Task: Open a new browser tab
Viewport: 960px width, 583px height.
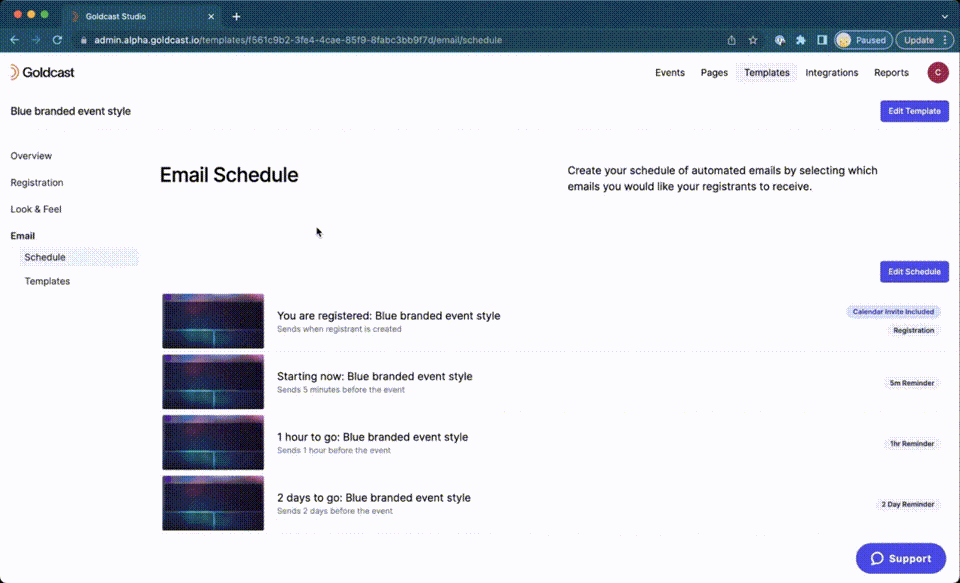Action: pos(236,17)
